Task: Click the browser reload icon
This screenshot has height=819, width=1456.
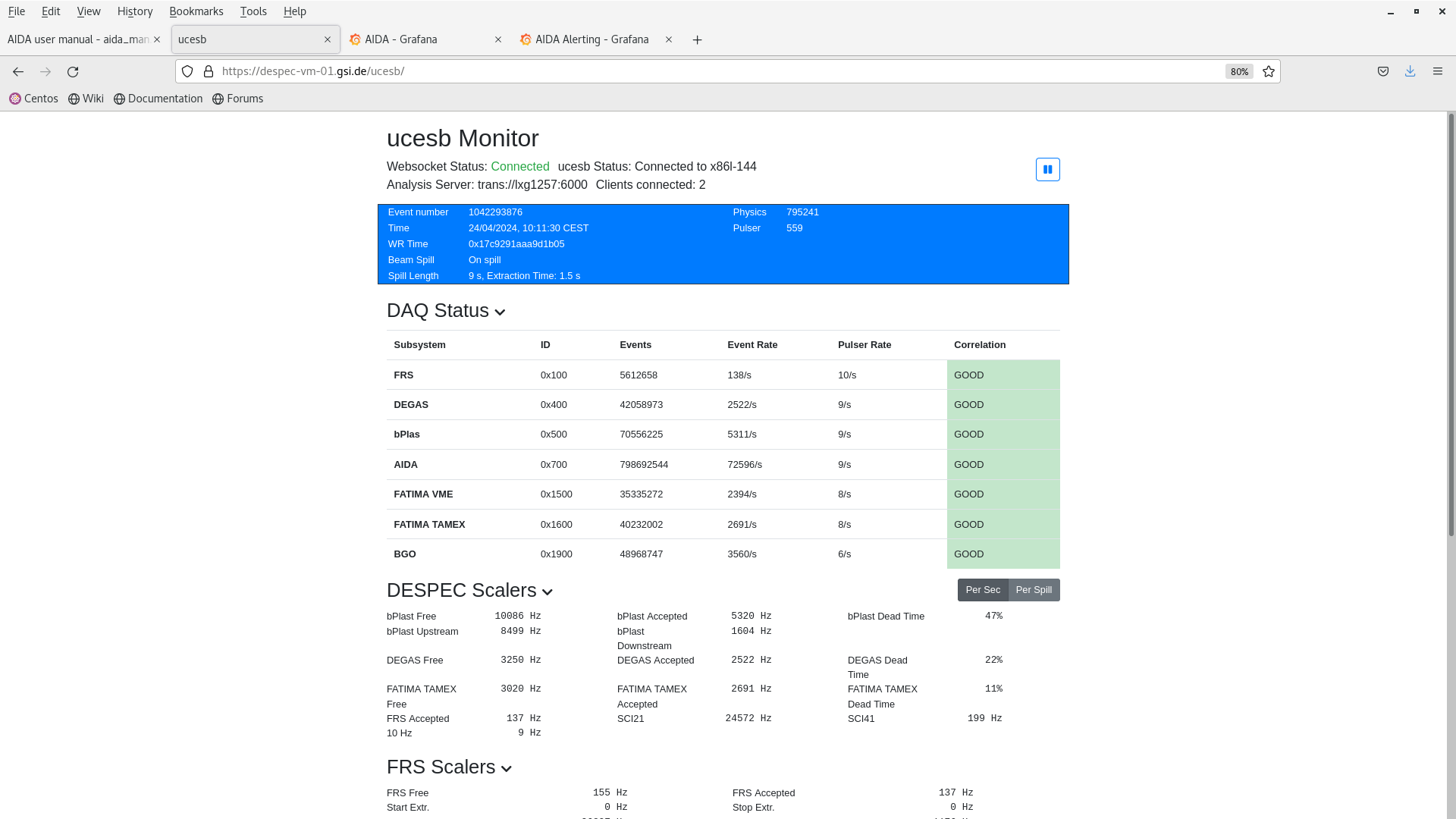Action: [73, 71]
